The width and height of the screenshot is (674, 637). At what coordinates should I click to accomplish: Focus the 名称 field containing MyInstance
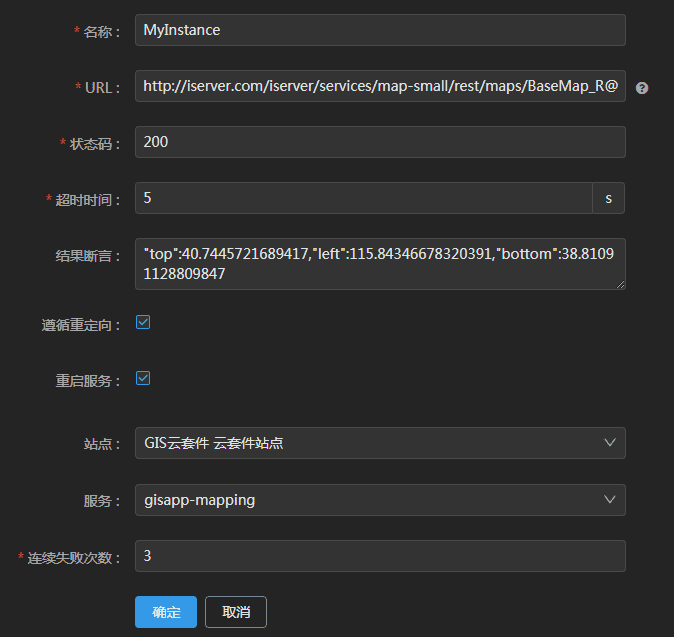tap(380, 30)
